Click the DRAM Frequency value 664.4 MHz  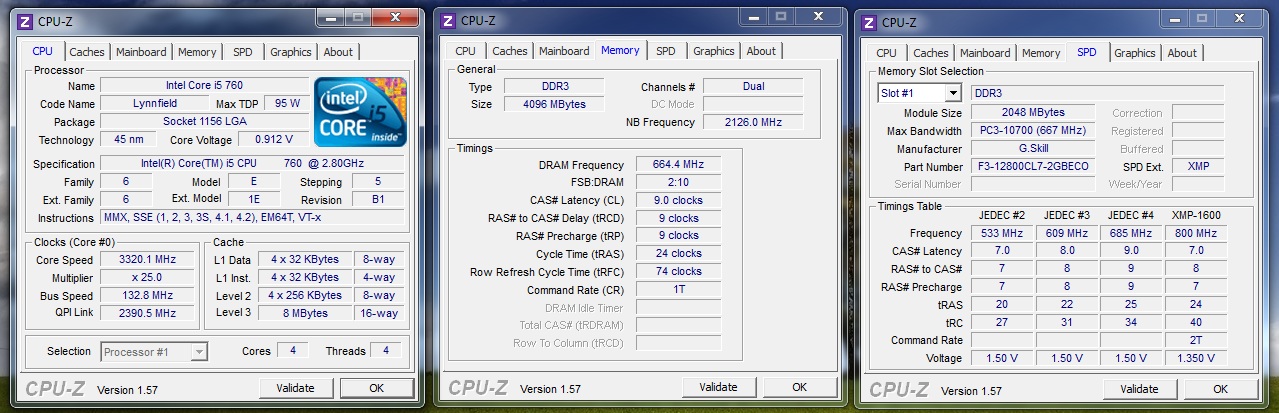point(678,165)
